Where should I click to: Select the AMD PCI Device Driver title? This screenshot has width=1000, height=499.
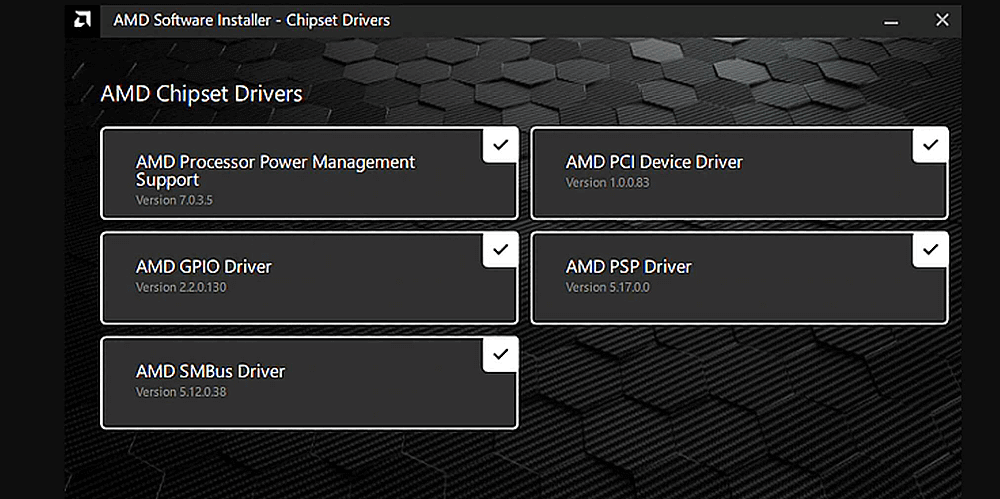click(x=654, y=162)
